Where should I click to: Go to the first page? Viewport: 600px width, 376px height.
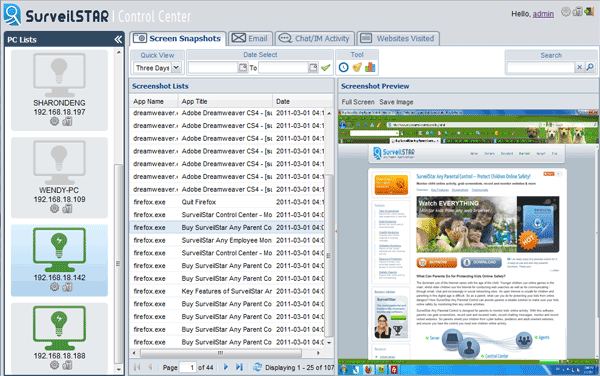tap(137, 367)
